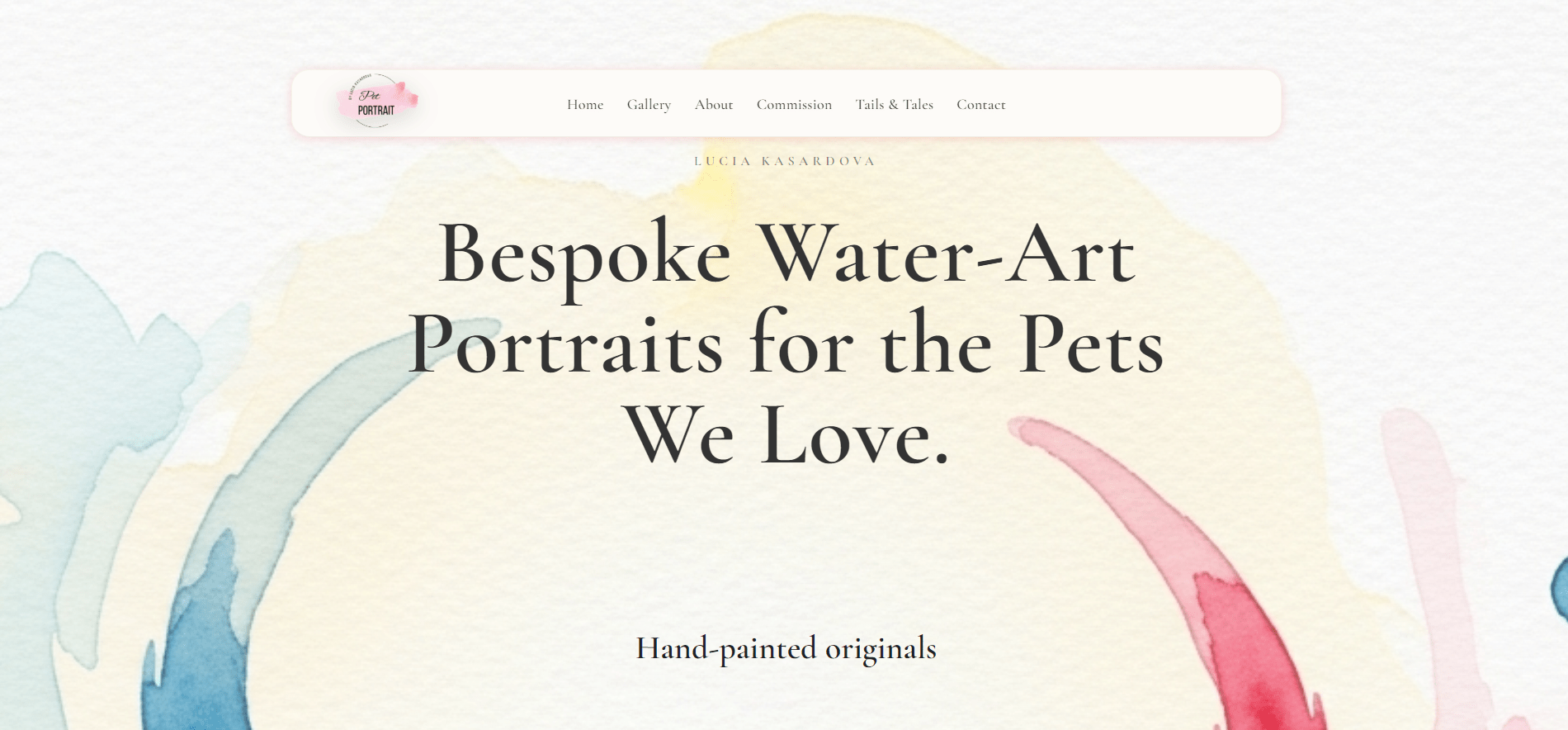Navigate to the Gallery section
The height and width of the screenshot is (730, 1568).
[649, 104]
